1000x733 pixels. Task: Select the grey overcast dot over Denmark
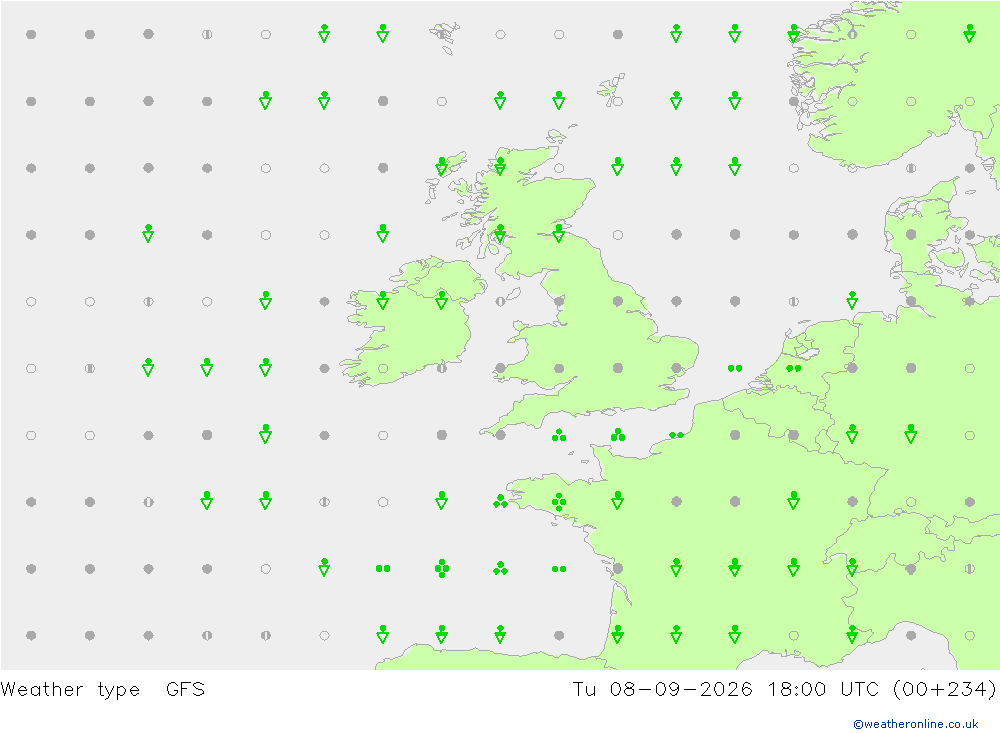tap(911, 235)
